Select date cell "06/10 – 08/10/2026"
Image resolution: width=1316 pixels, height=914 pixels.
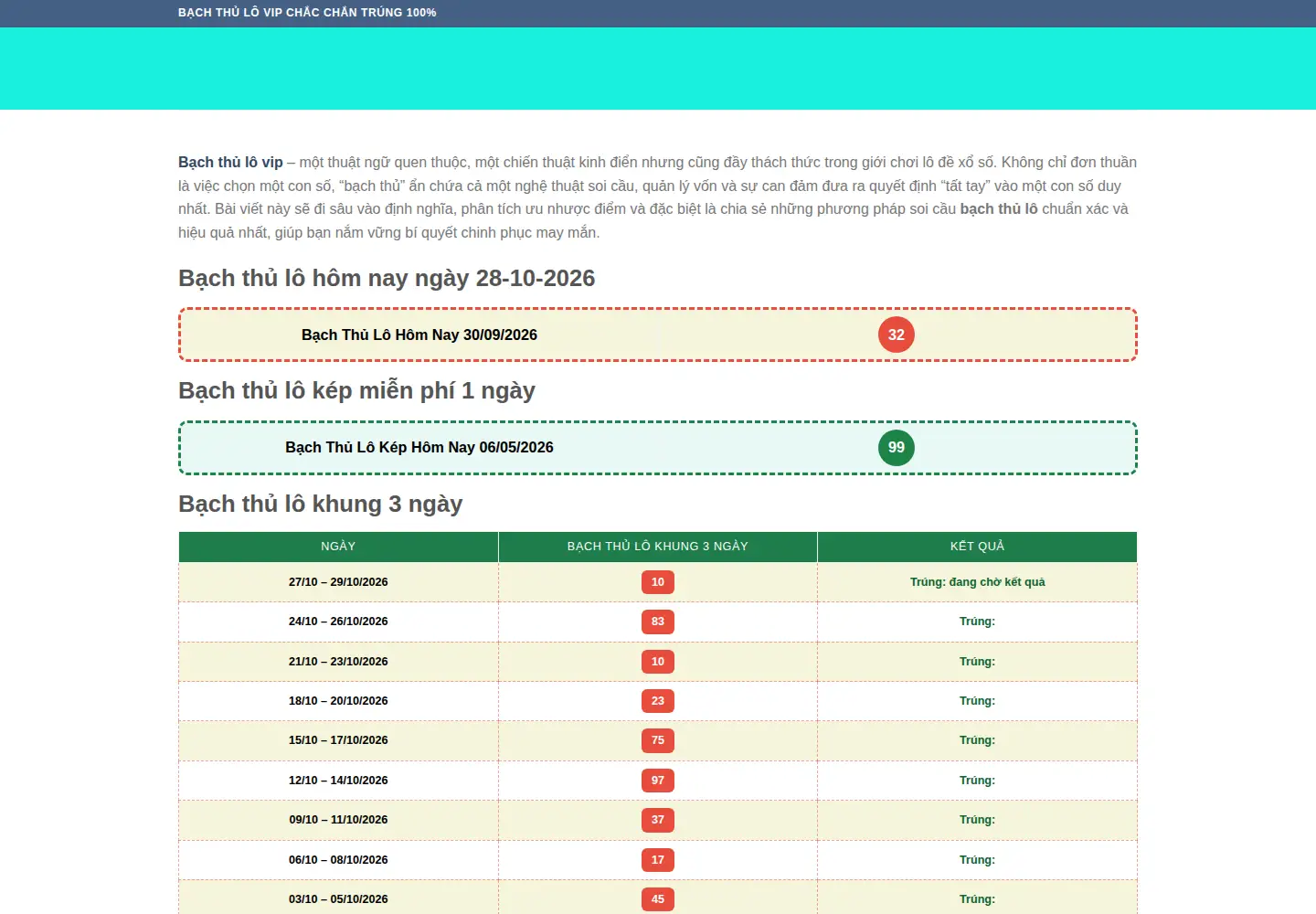[x=338, y=860]
